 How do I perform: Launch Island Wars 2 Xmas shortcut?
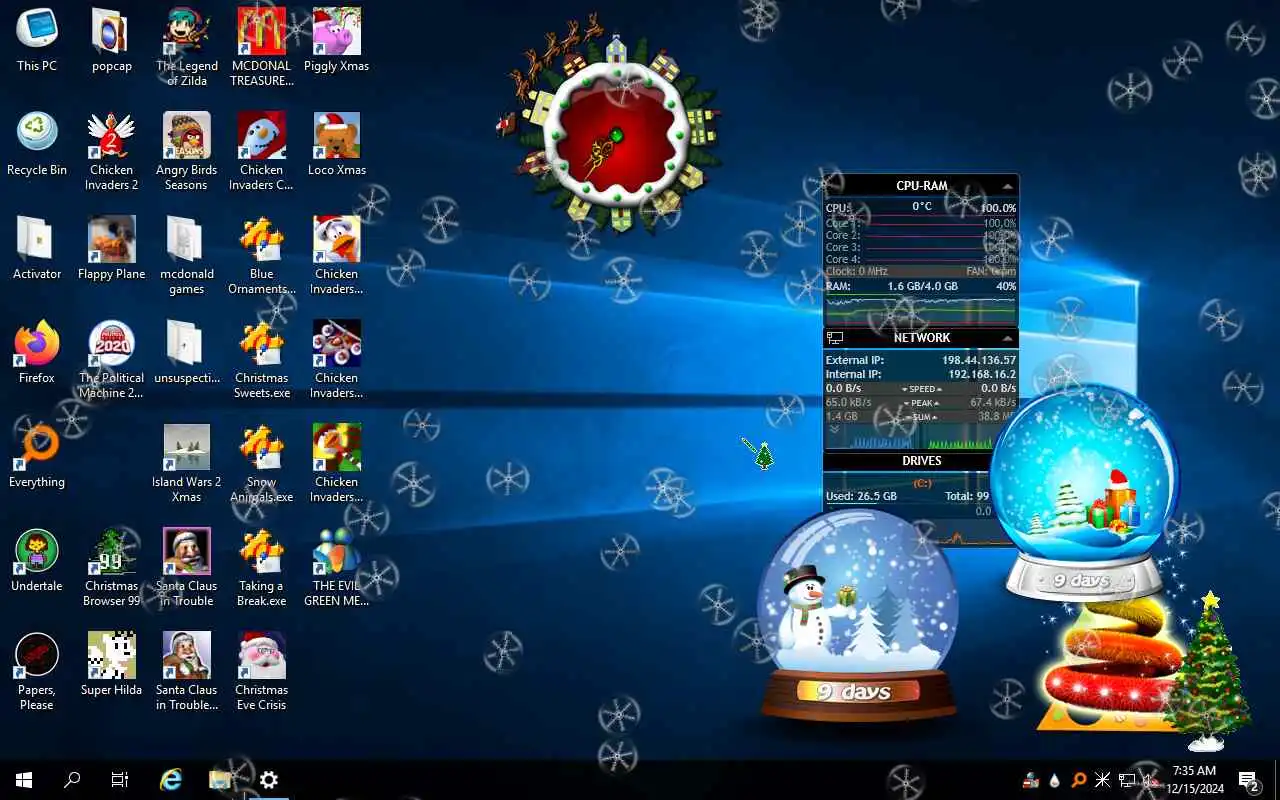[187, 463]
